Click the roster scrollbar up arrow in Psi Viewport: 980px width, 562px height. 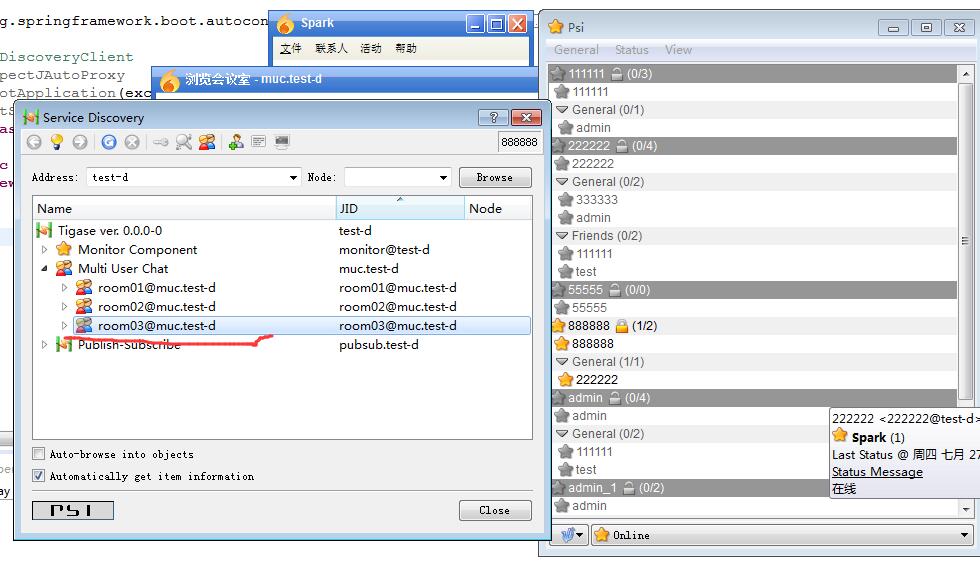[x=966, y=74]
